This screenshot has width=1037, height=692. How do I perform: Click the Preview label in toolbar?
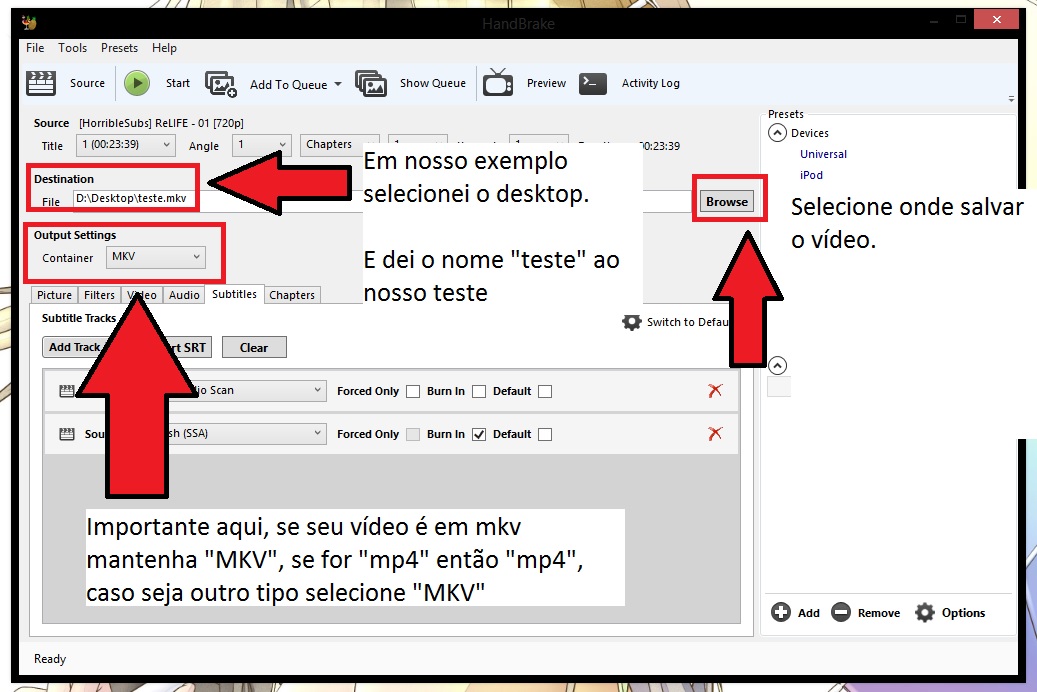coord(546,83)
